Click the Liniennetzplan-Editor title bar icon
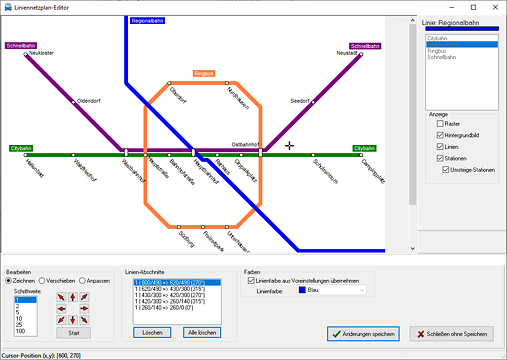The width and height of the screenshot is (507, 360). pyautogui.click(x=8, y=7)
